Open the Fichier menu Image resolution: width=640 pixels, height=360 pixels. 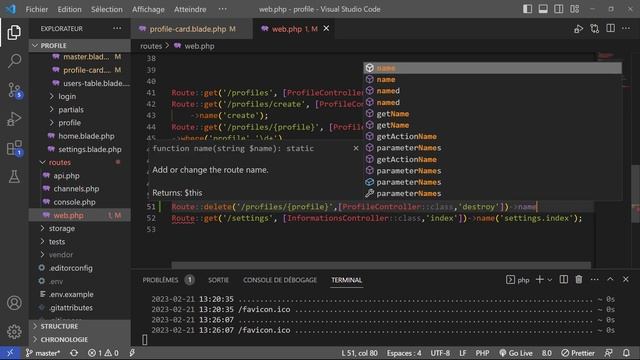(x=37, y=9)
